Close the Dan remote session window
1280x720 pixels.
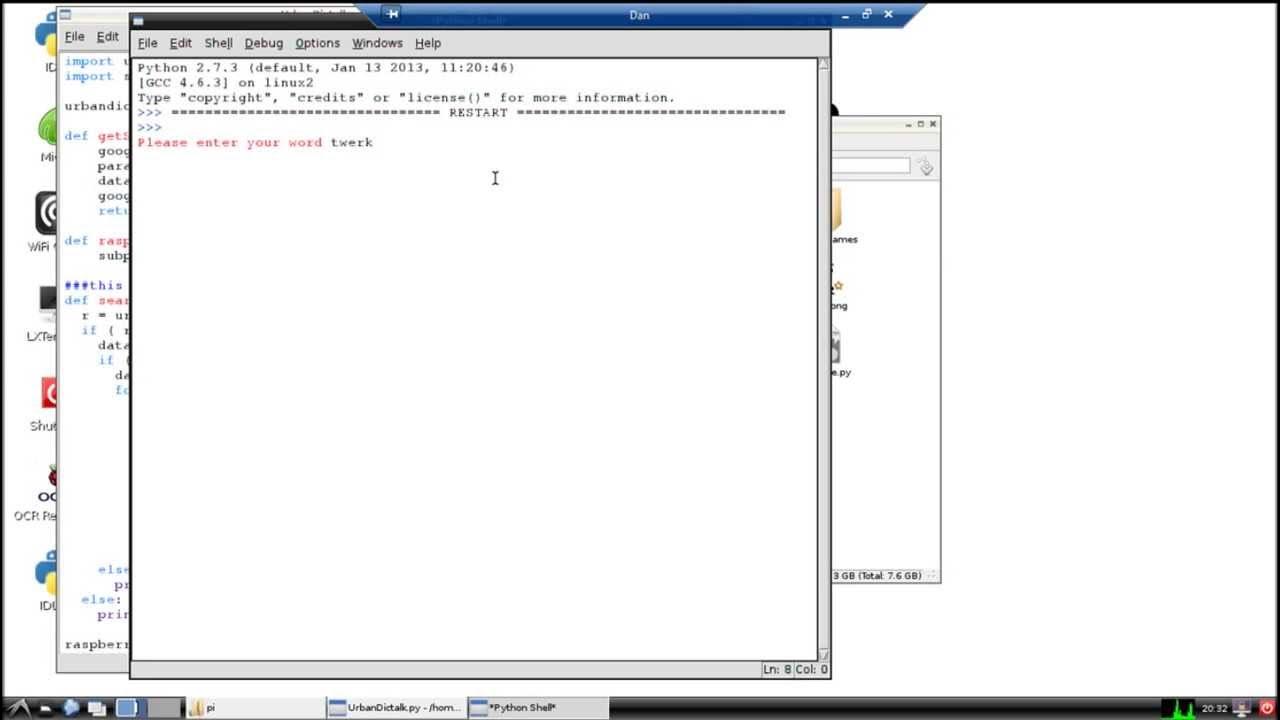887,15
